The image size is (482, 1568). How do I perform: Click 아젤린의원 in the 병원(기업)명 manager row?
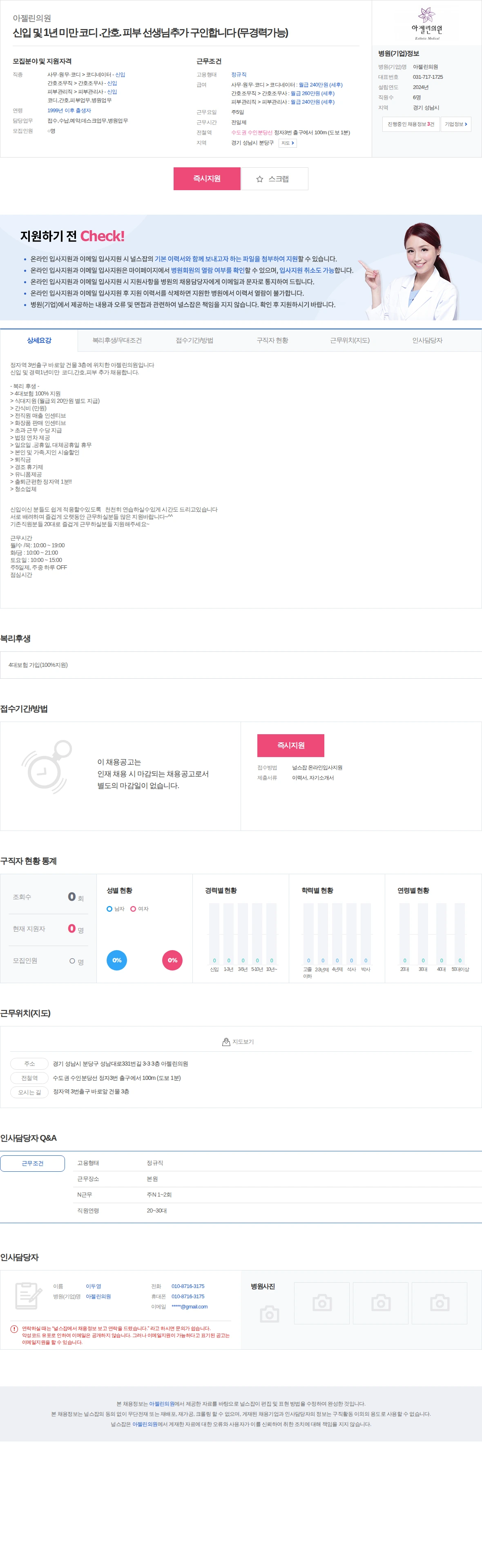point(98,1297)
